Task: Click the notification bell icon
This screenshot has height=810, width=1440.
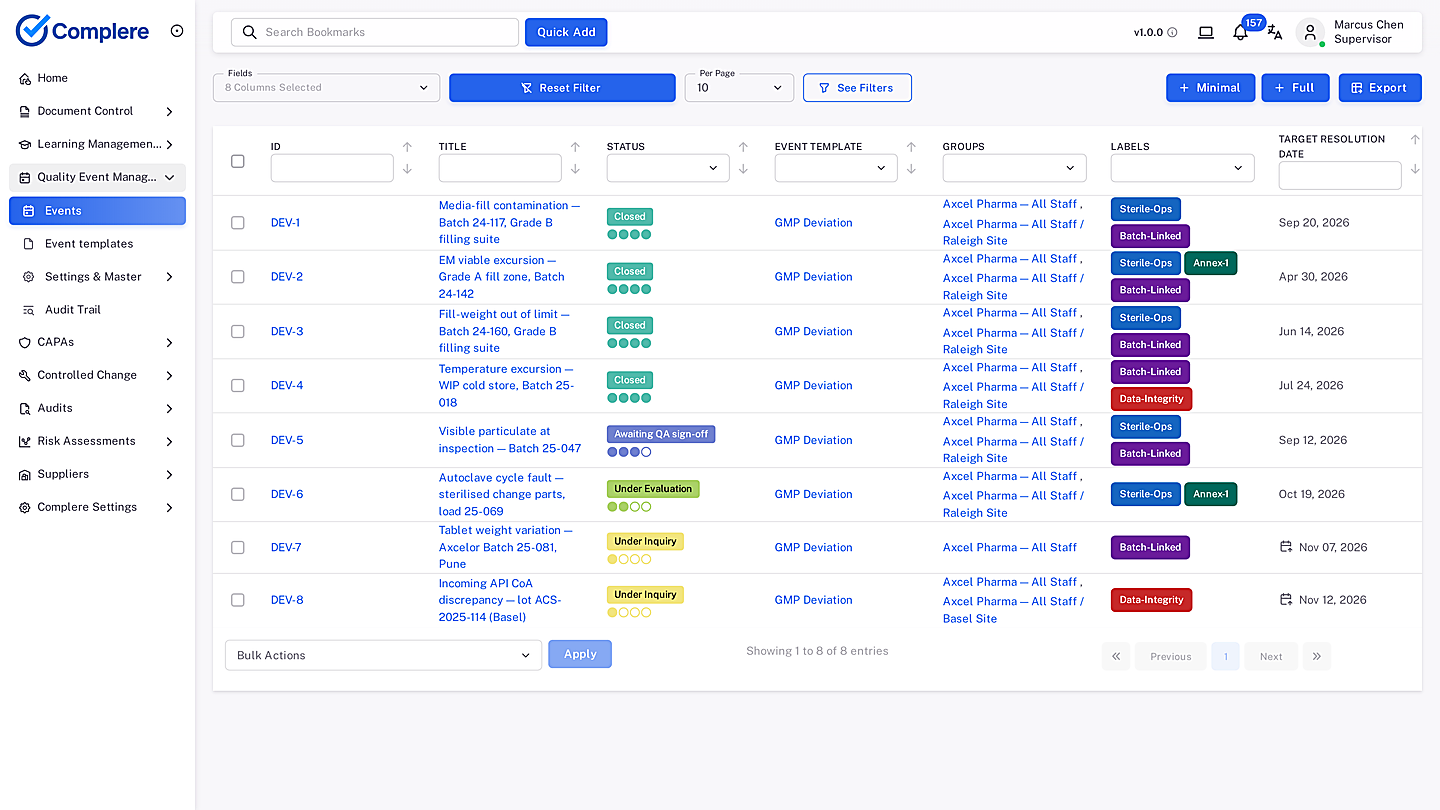Action: coord(1240,32)
